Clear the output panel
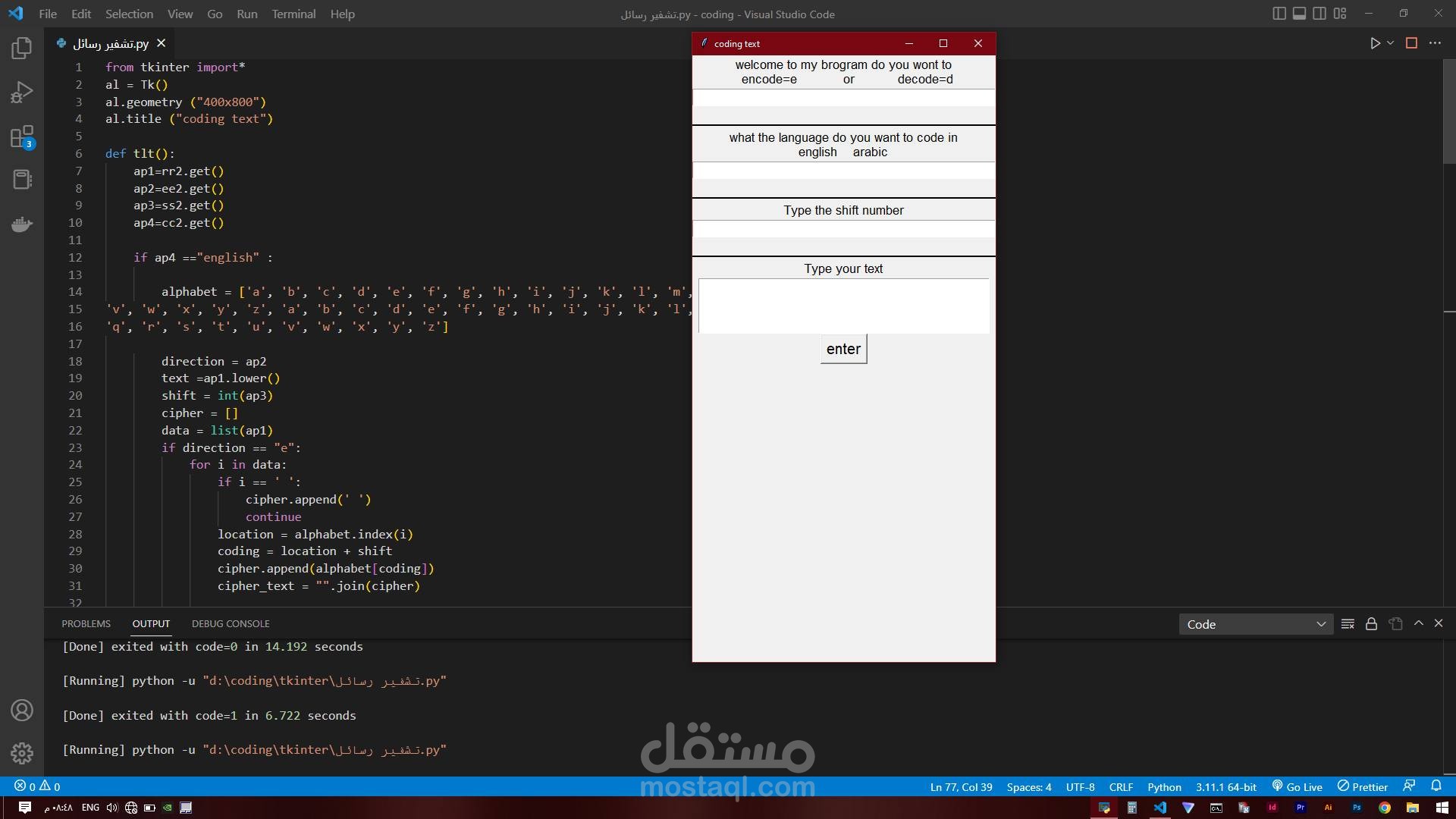The height and width of the screenshot is (819, 1456). [1348, 623]
